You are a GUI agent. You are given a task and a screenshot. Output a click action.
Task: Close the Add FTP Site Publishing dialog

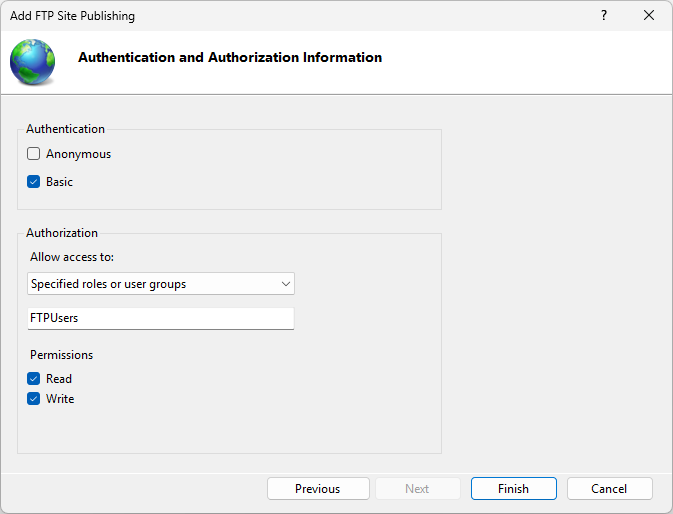[x=649, y=16]
